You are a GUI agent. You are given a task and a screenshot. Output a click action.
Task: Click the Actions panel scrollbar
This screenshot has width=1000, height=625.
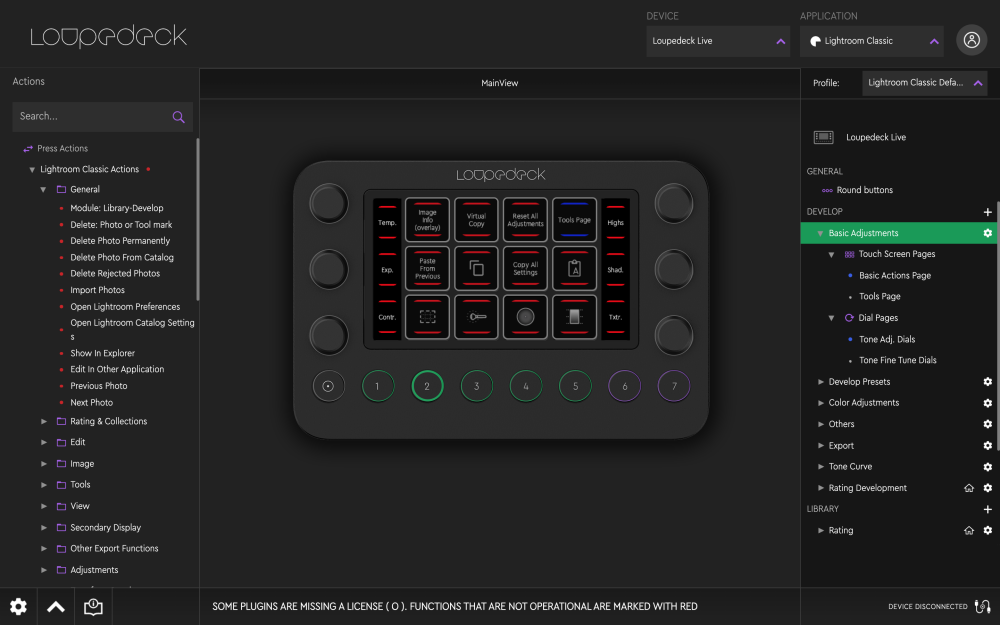point(198,219)
